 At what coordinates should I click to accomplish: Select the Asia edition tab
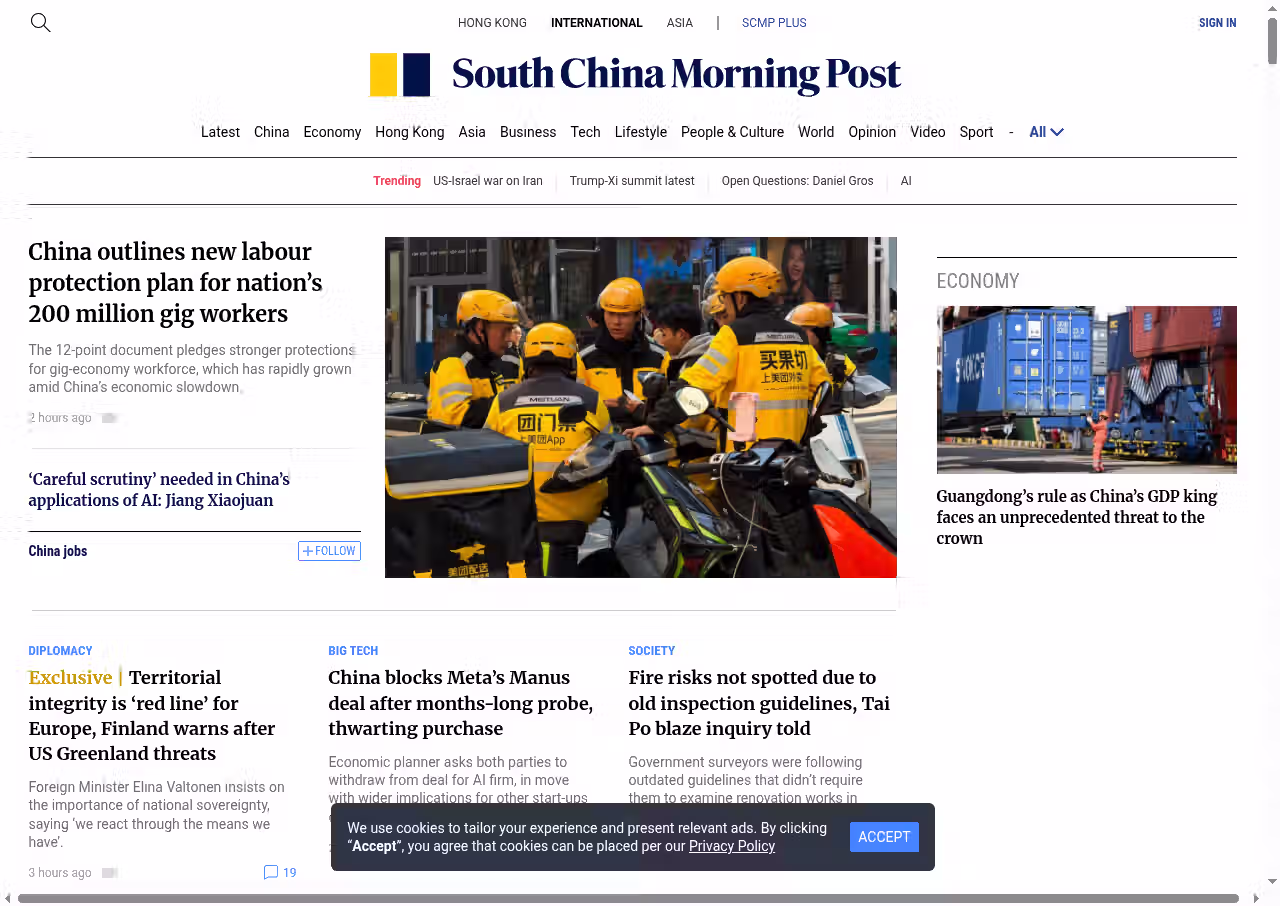tap(679, 23)
